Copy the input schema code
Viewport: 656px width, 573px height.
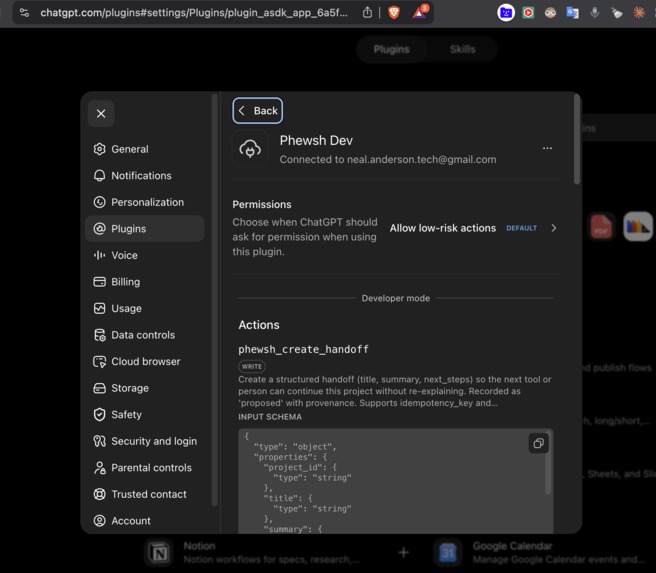(x=539, y=443)
